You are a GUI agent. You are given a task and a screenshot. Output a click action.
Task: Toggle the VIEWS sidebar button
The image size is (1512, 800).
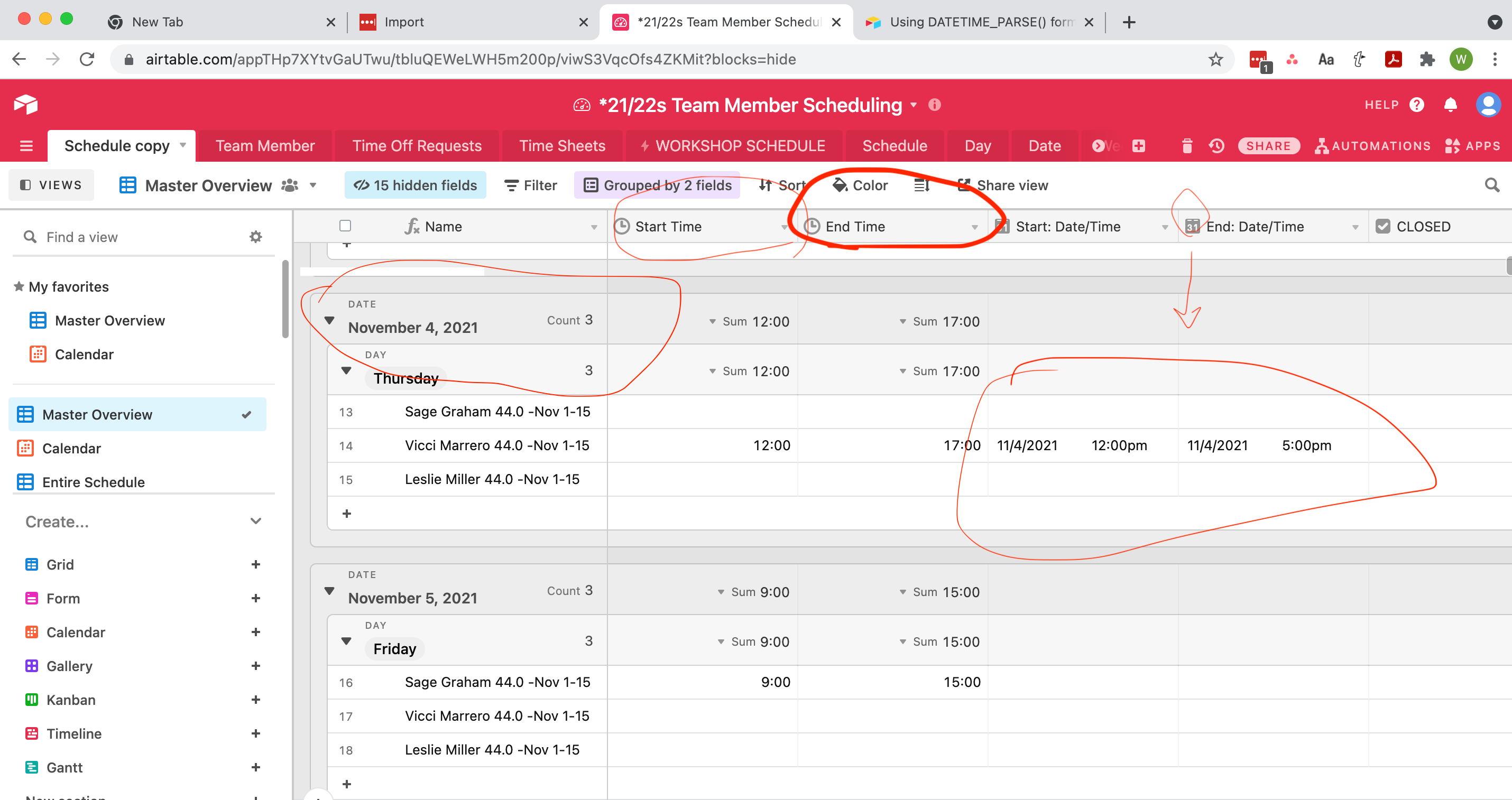(x=51, y=185)
